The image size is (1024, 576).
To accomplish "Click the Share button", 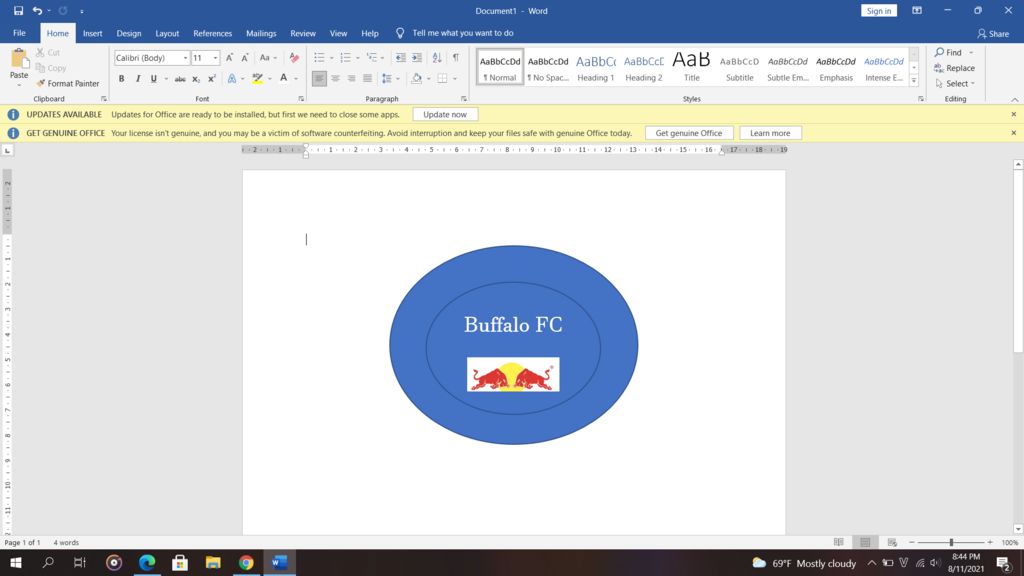I will 993,33.
